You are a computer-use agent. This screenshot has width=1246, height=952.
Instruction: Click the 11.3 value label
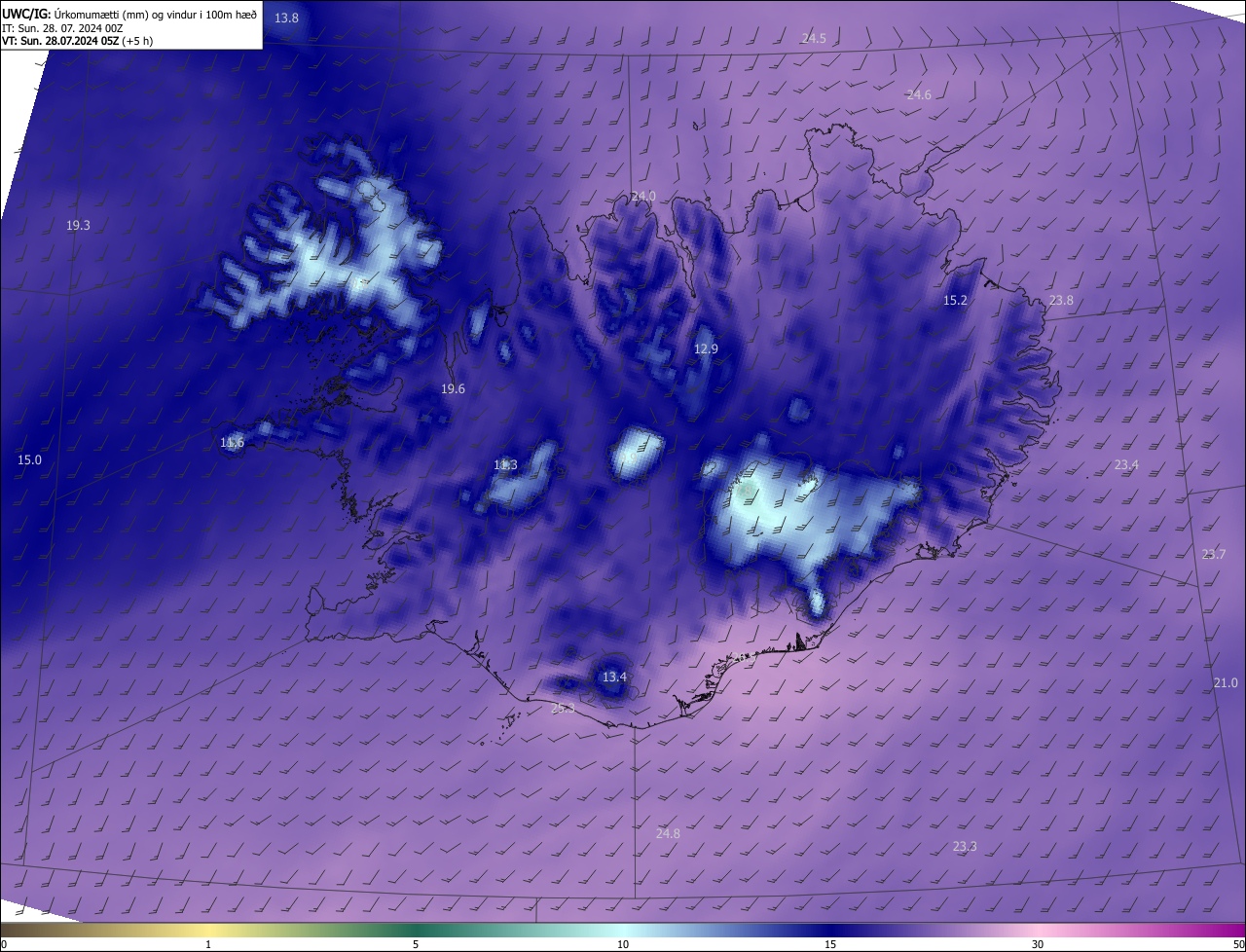point(505,464)
